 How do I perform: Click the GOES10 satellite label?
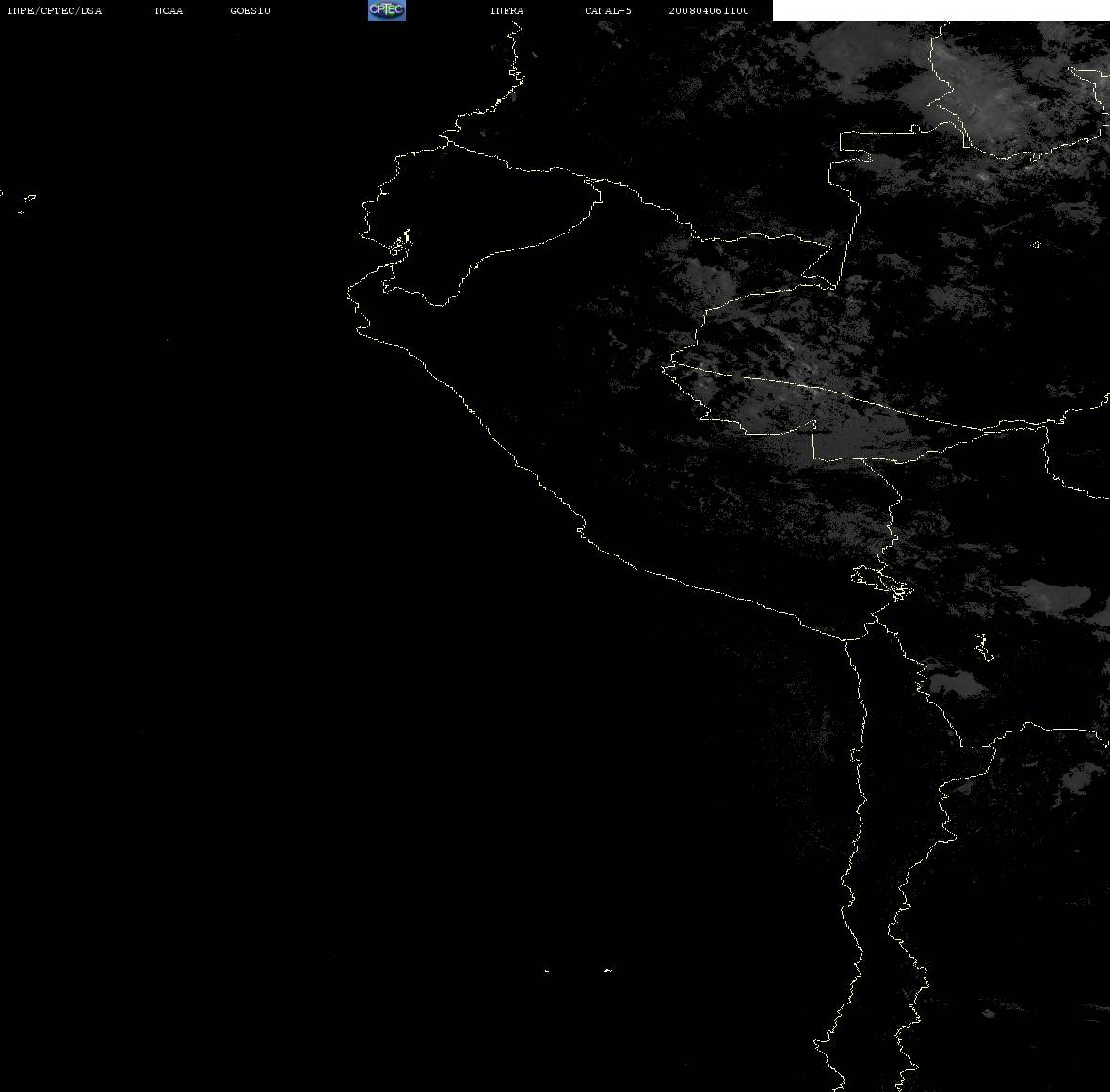[x=250, y=10]
